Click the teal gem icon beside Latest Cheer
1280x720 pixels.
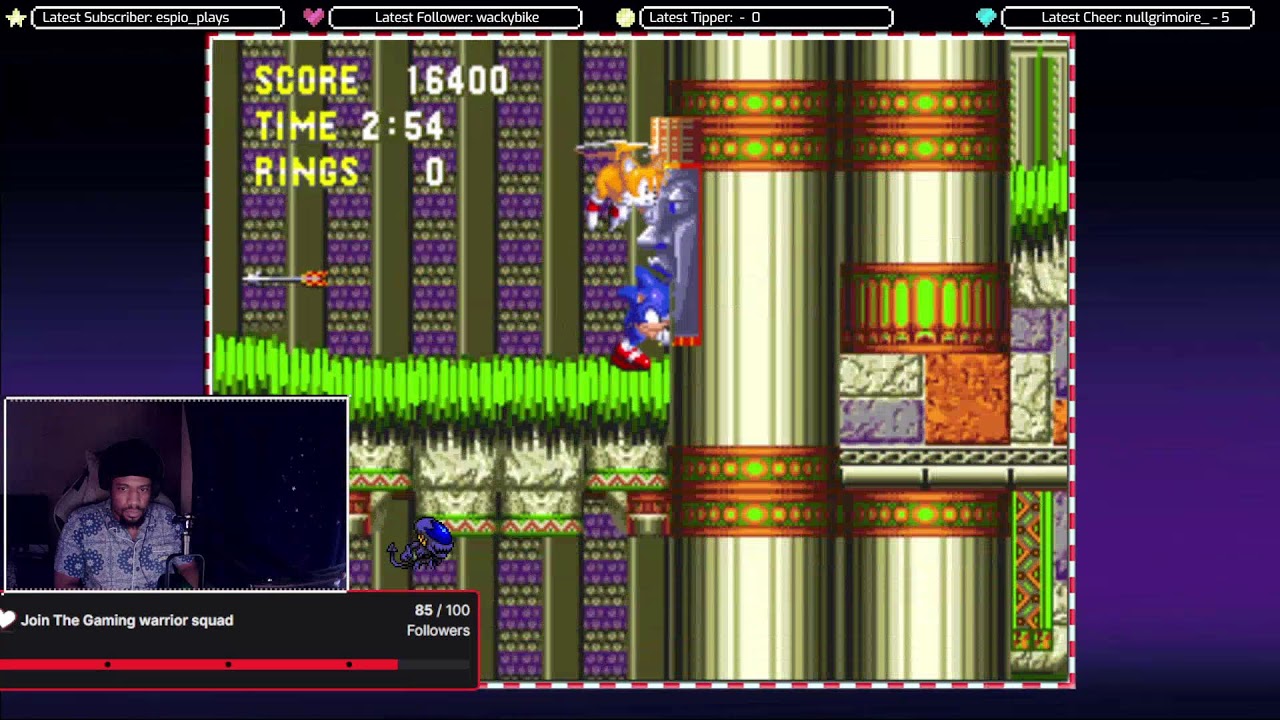[x=986, y=17]
